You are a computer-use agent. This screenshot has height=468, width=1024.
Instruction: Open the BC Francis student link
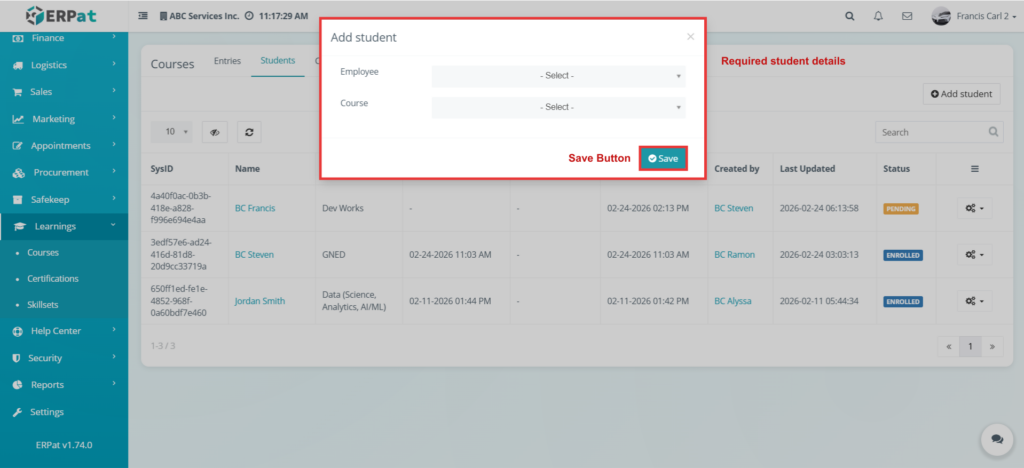click(x=255, y=208)
